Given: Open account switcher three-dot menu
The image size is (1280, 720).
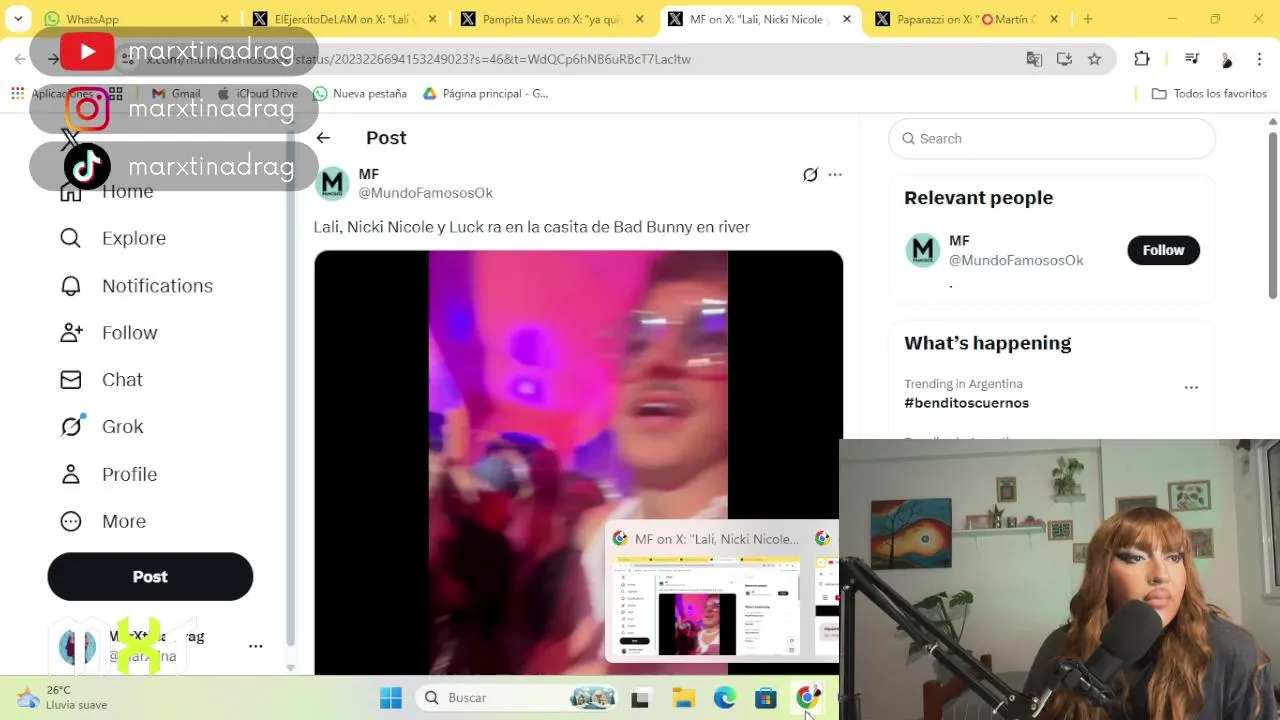Looking at the screenshot, I should pos(255,646).
